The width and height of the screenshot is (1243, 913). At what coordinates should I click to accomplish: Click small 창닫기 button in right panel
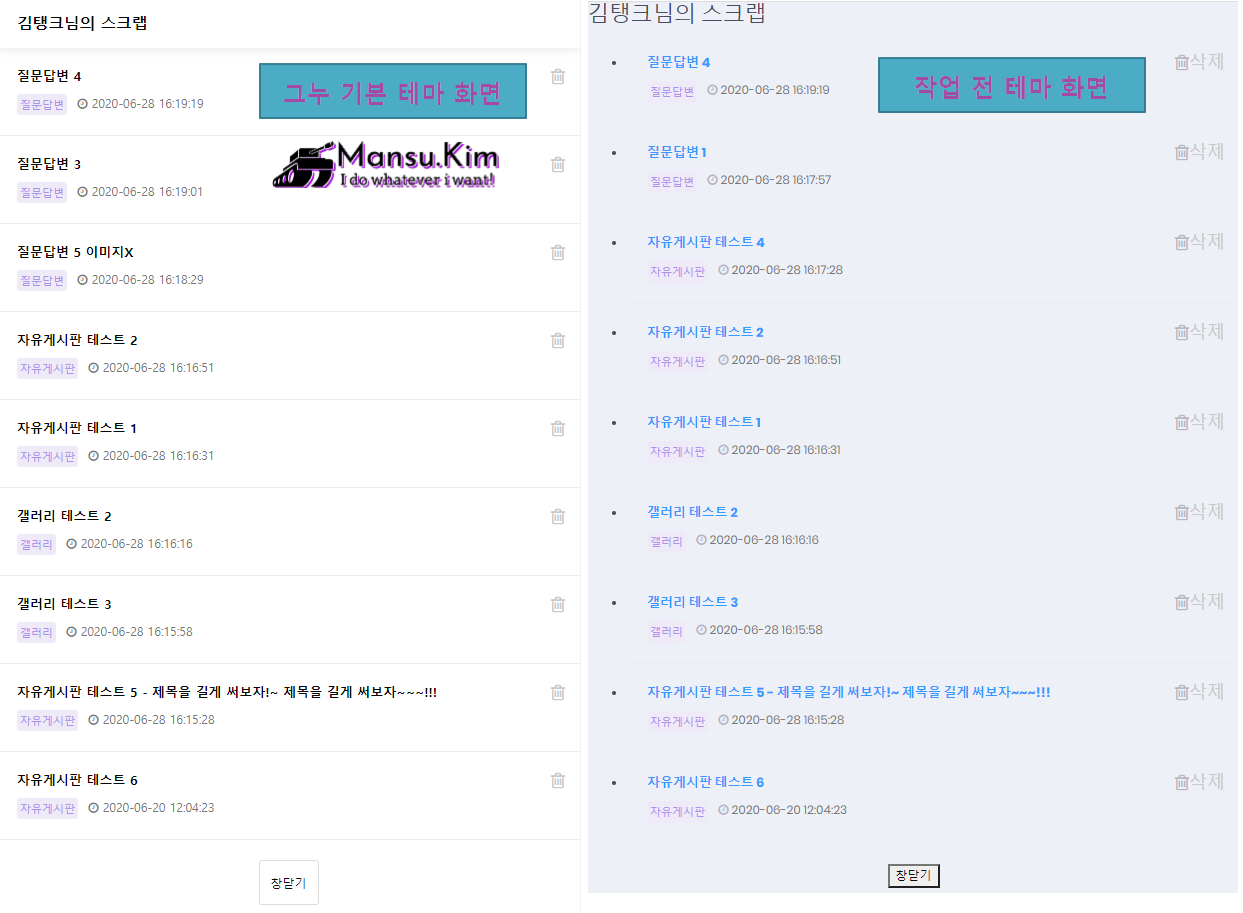(x=914, y=876)
